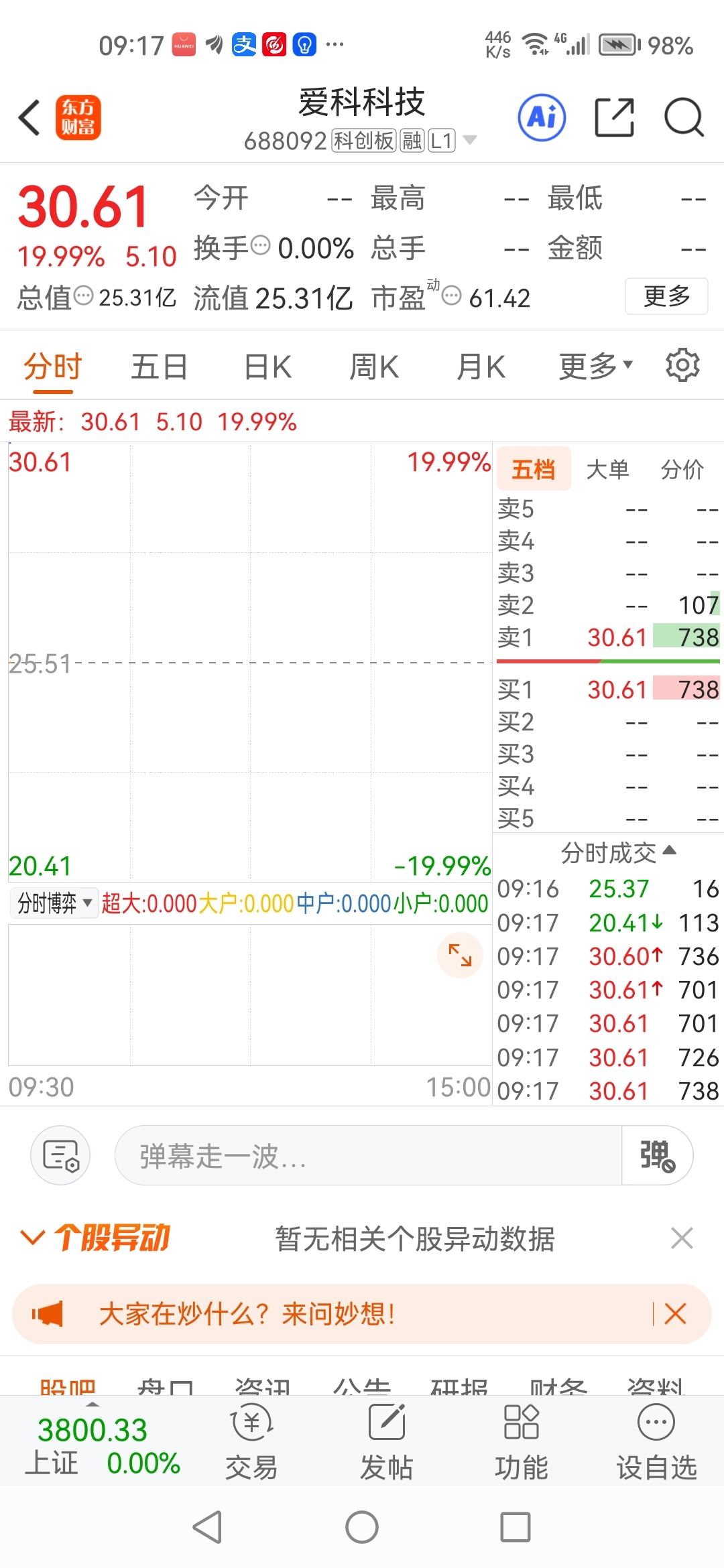Focus the 弹幕走一波 input field
Image resolution: width=724 pixels, height=1568 pixels.
click(369, 1155)
